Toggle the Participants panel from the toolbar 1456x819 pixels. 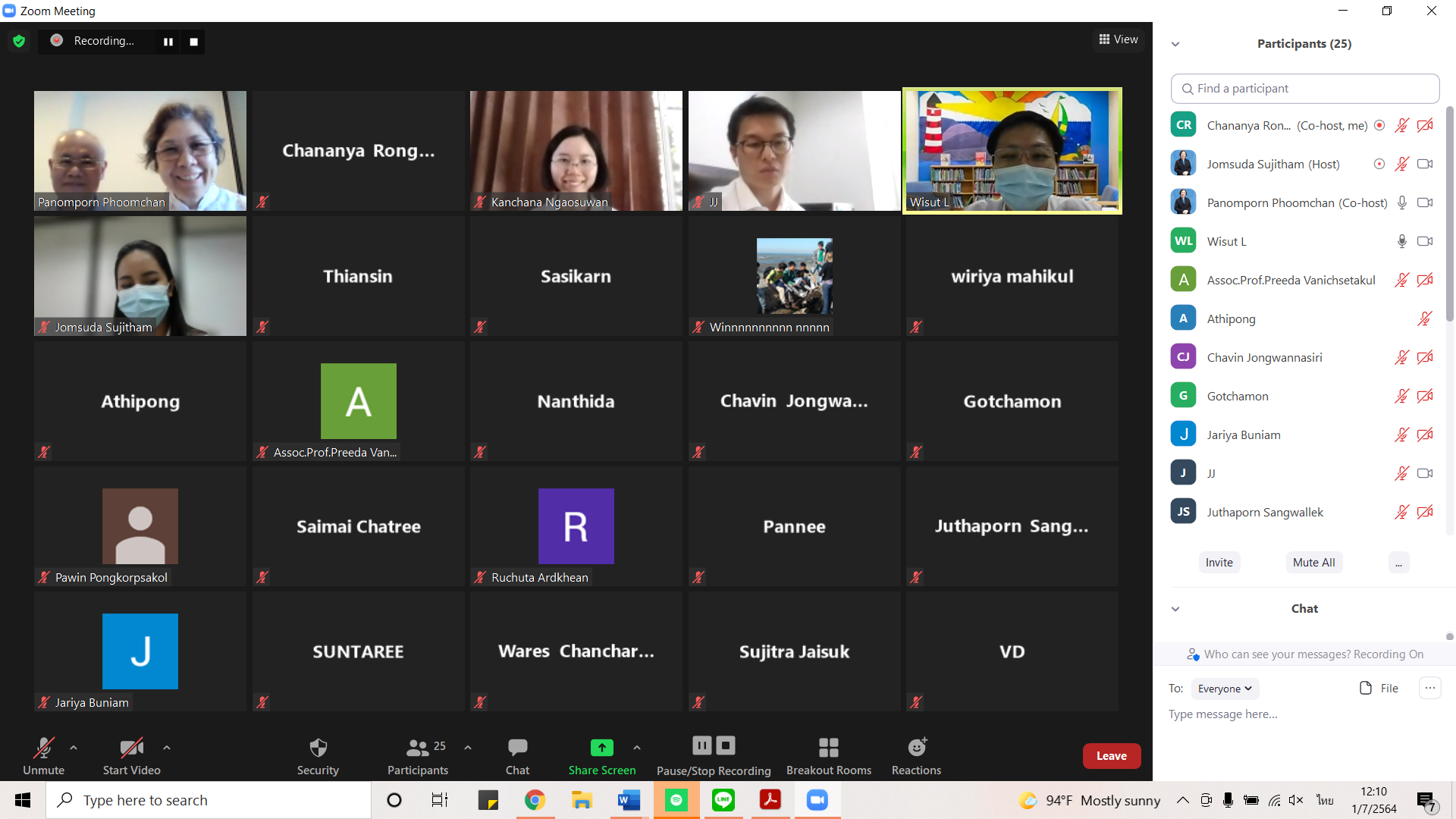point(418,755)
